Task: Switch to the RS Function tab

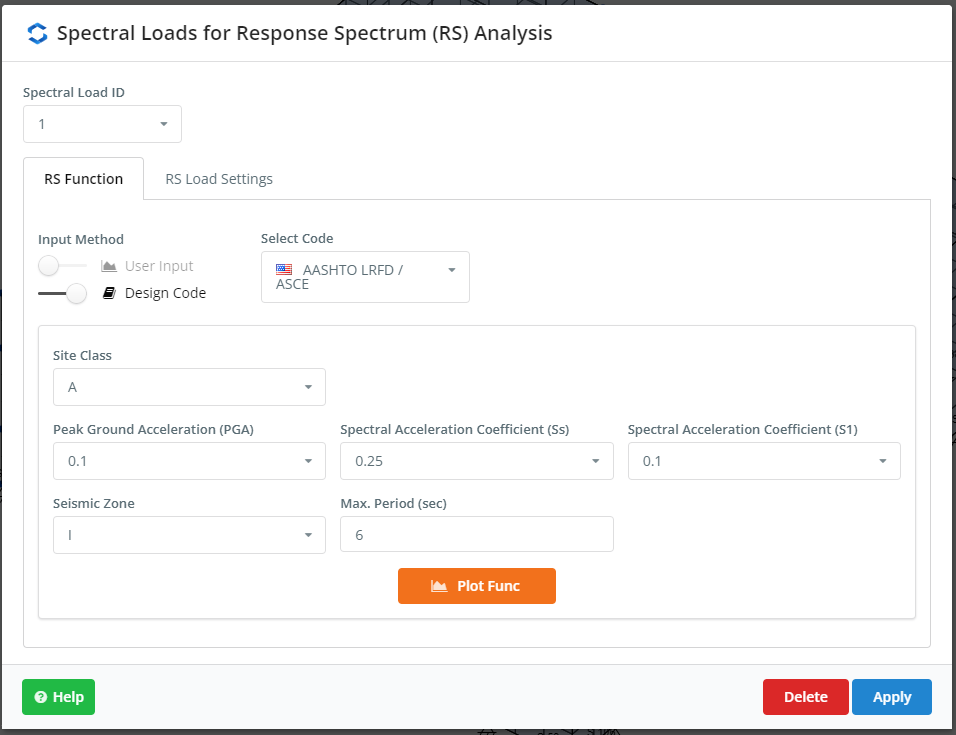Action: point(84,179)
